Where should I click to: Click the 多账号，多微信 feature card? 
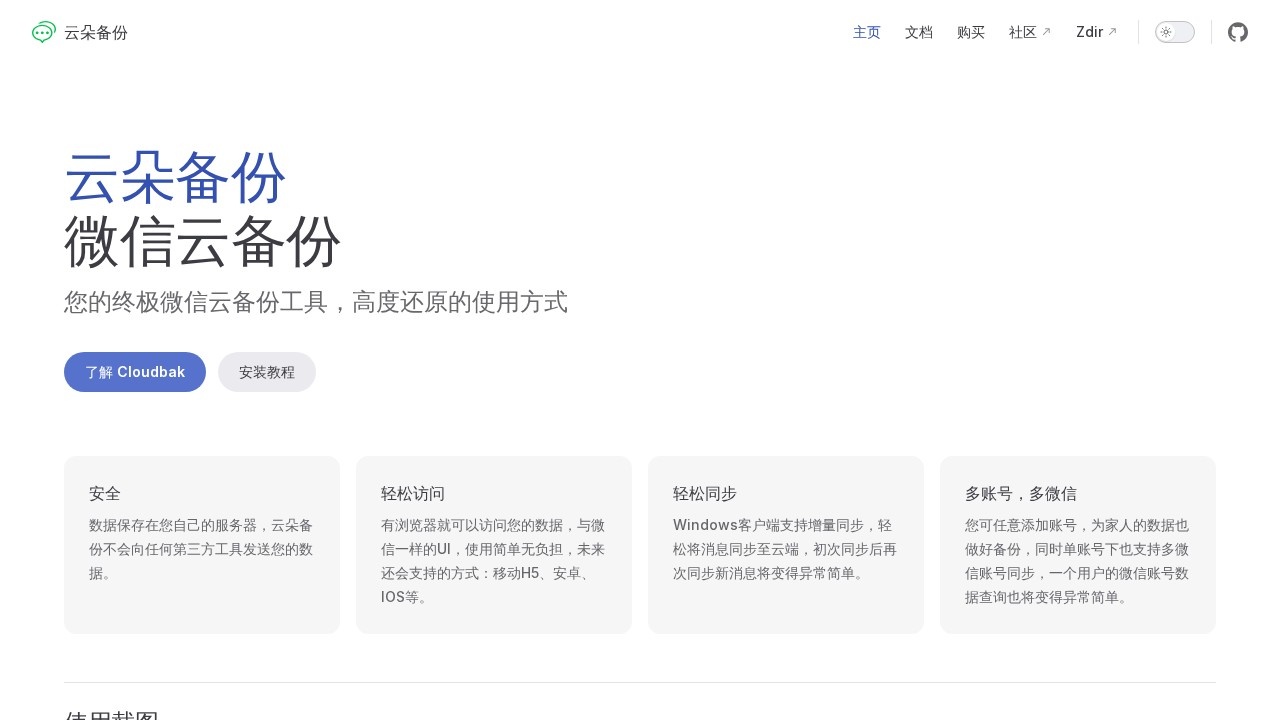[1078, 544]
